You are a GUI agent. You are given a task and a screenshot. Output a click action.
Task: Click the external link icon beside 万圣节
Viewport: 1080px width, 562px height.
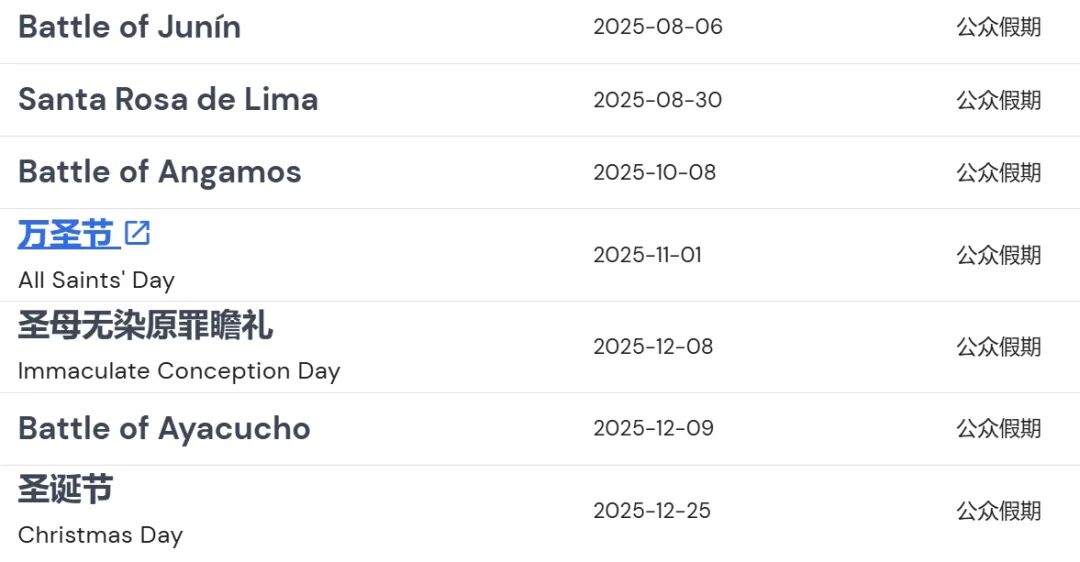tap(137, 233)
